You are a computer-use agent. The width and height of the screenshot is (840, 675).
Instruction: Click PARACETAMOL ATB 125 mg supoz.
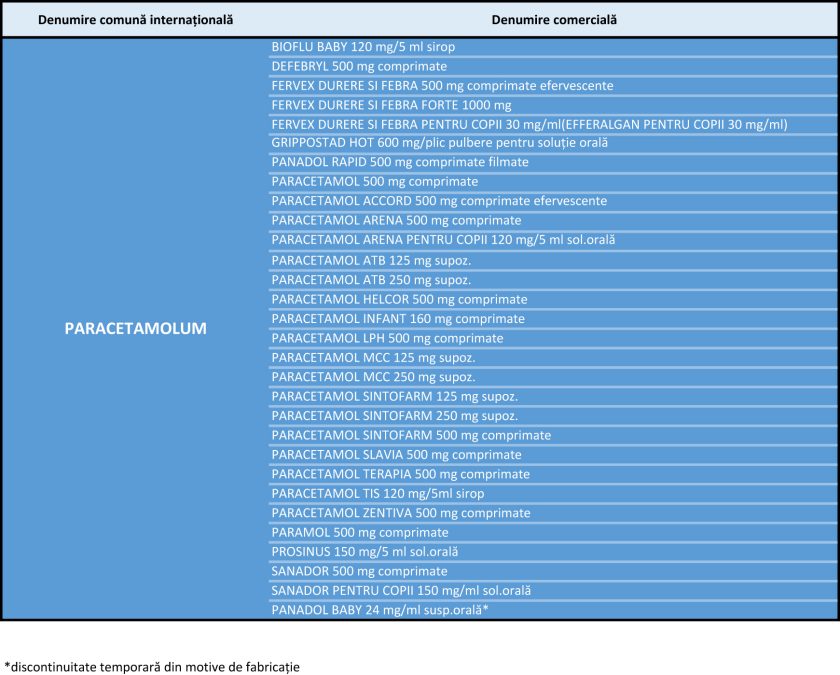point(553,260)
